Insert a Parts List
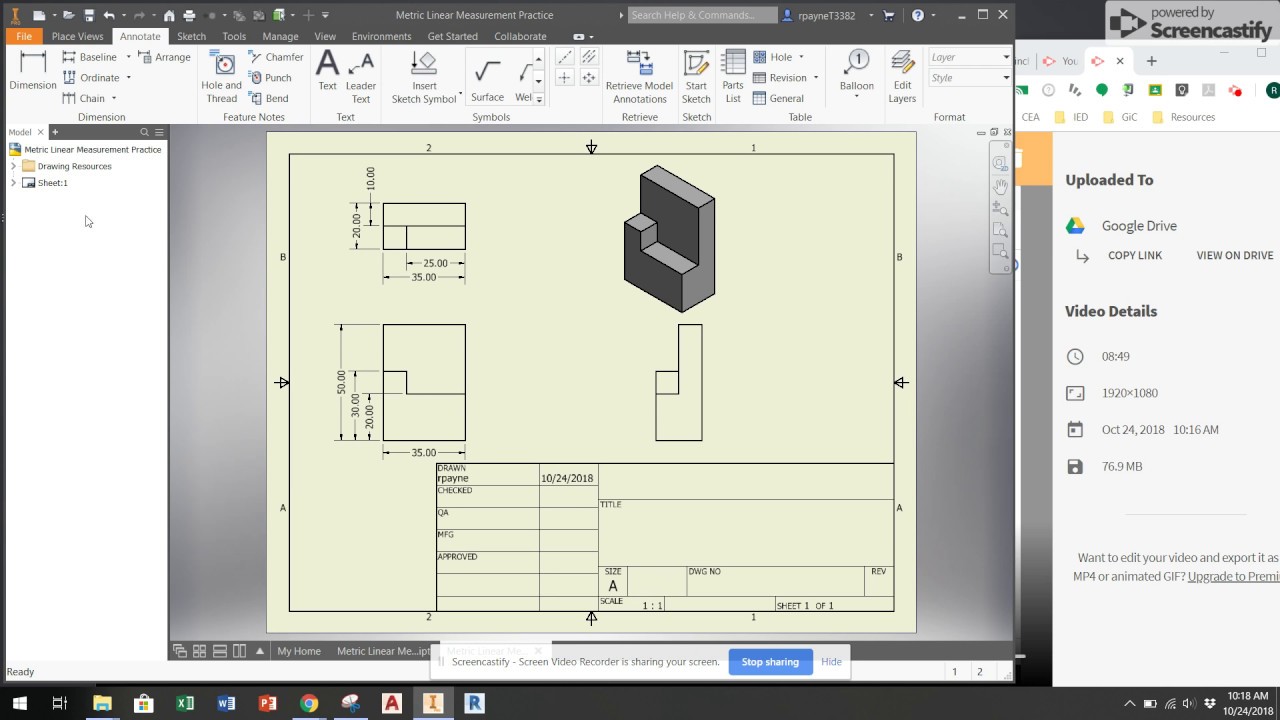 point(733,78)
